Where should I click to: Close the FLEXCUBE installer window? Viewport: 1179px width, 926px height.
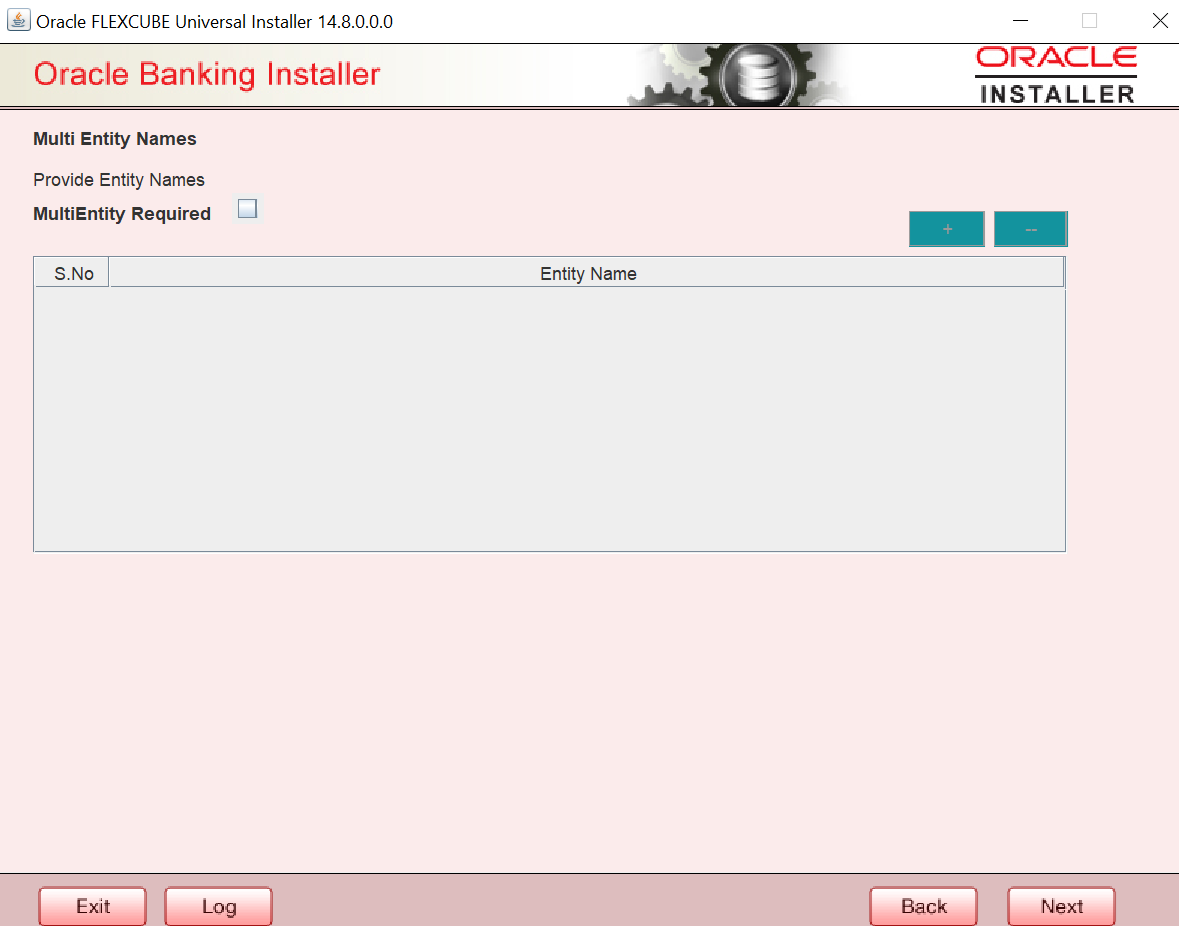pos(1159,21)
